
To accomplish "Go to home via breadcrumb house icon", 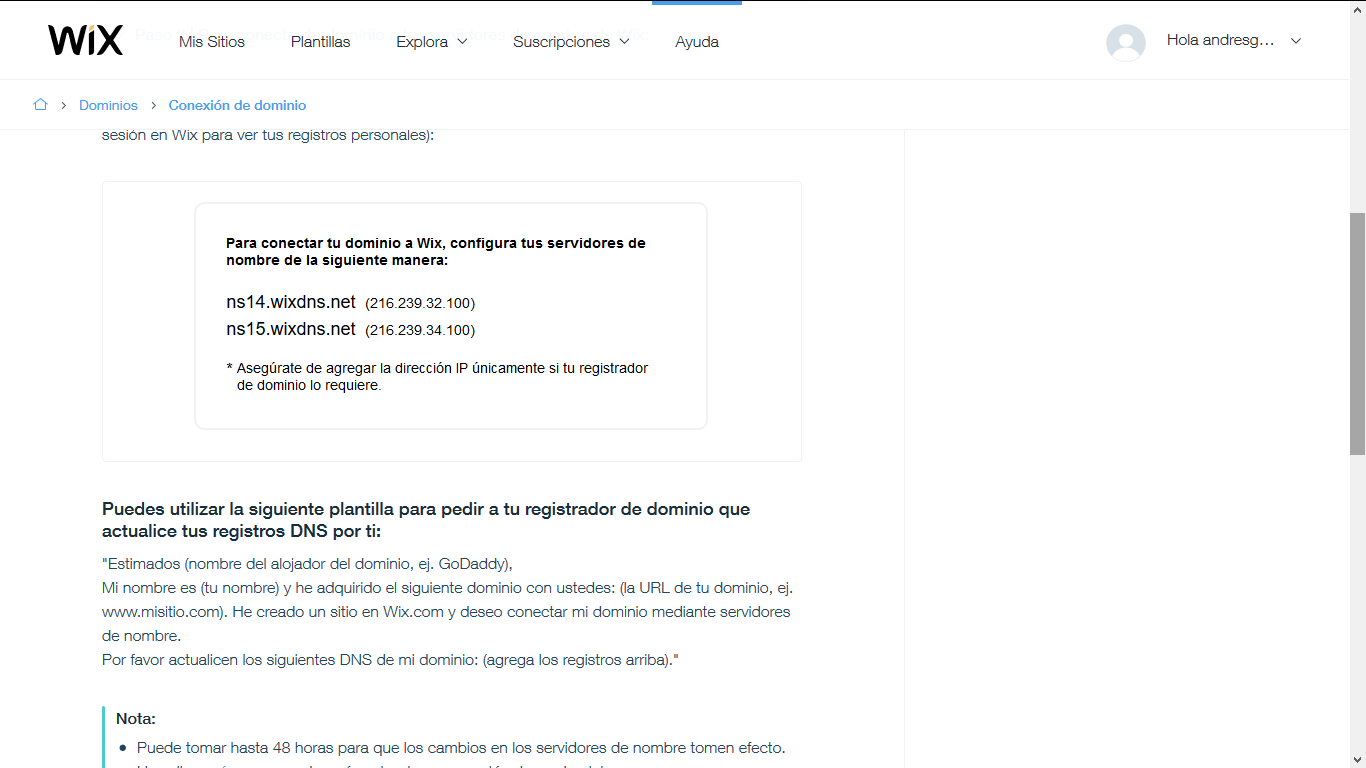I will [x=40, y=105].
